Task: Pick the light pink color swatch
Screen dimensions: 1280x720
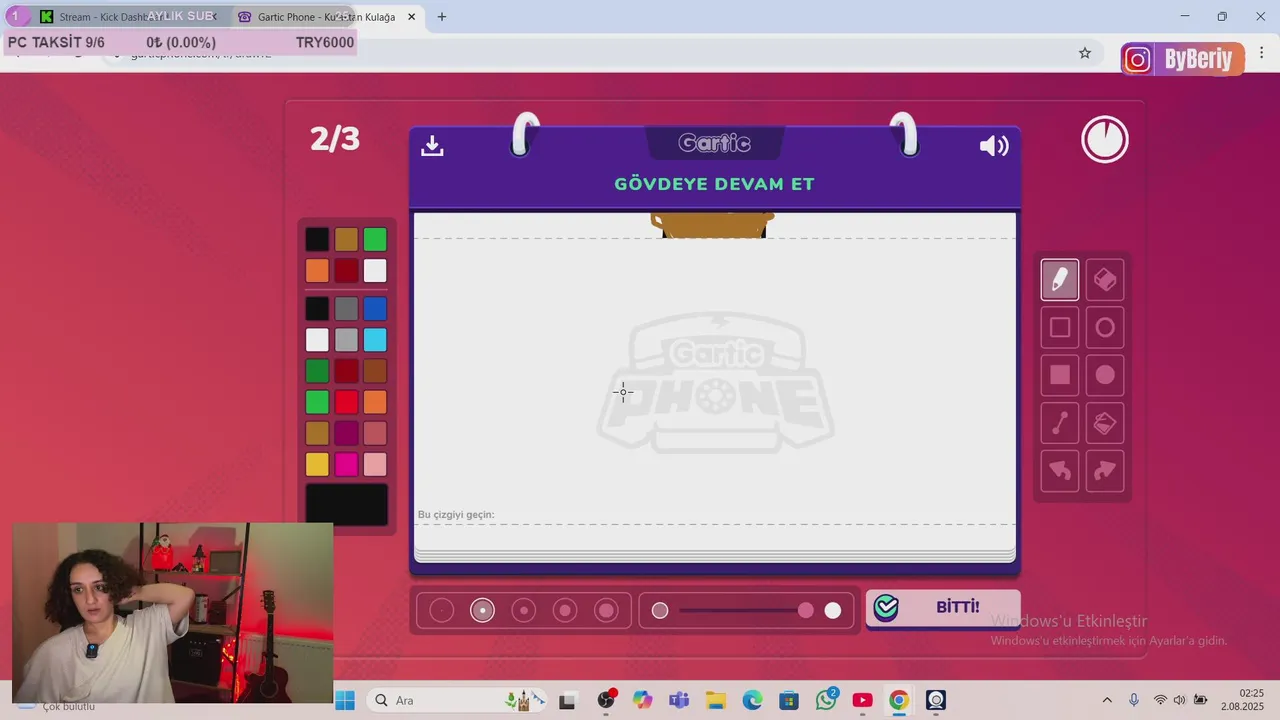Action: click(375, 464)
